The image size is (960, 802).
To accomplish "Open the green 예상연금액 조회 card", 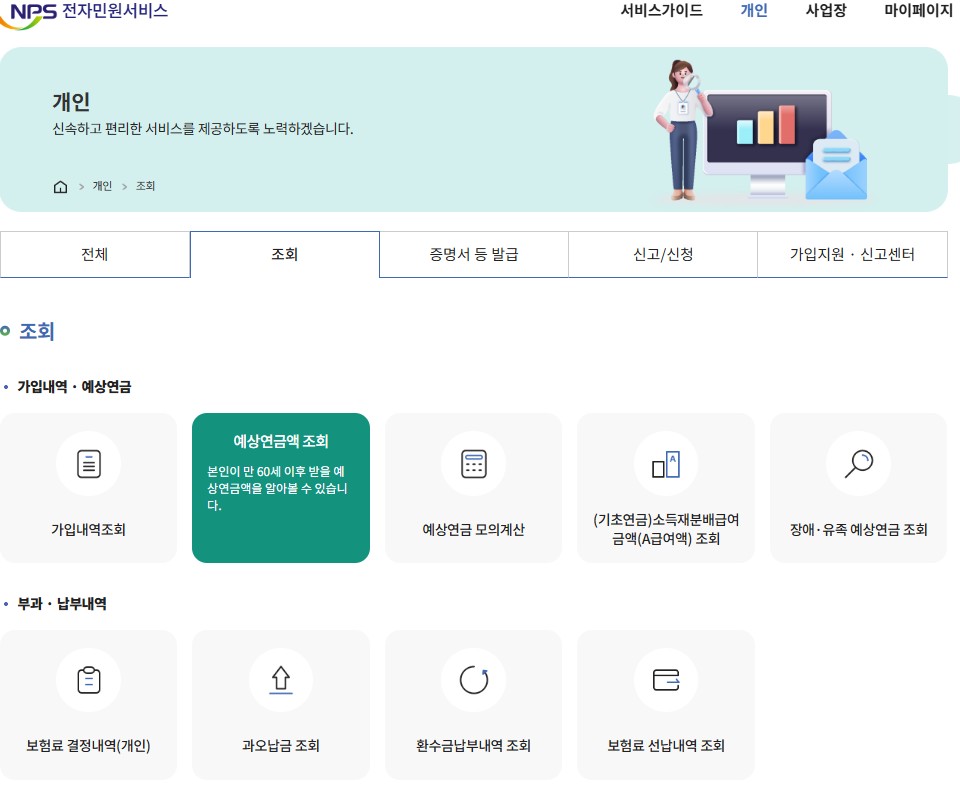I will (x=281, y=487).
